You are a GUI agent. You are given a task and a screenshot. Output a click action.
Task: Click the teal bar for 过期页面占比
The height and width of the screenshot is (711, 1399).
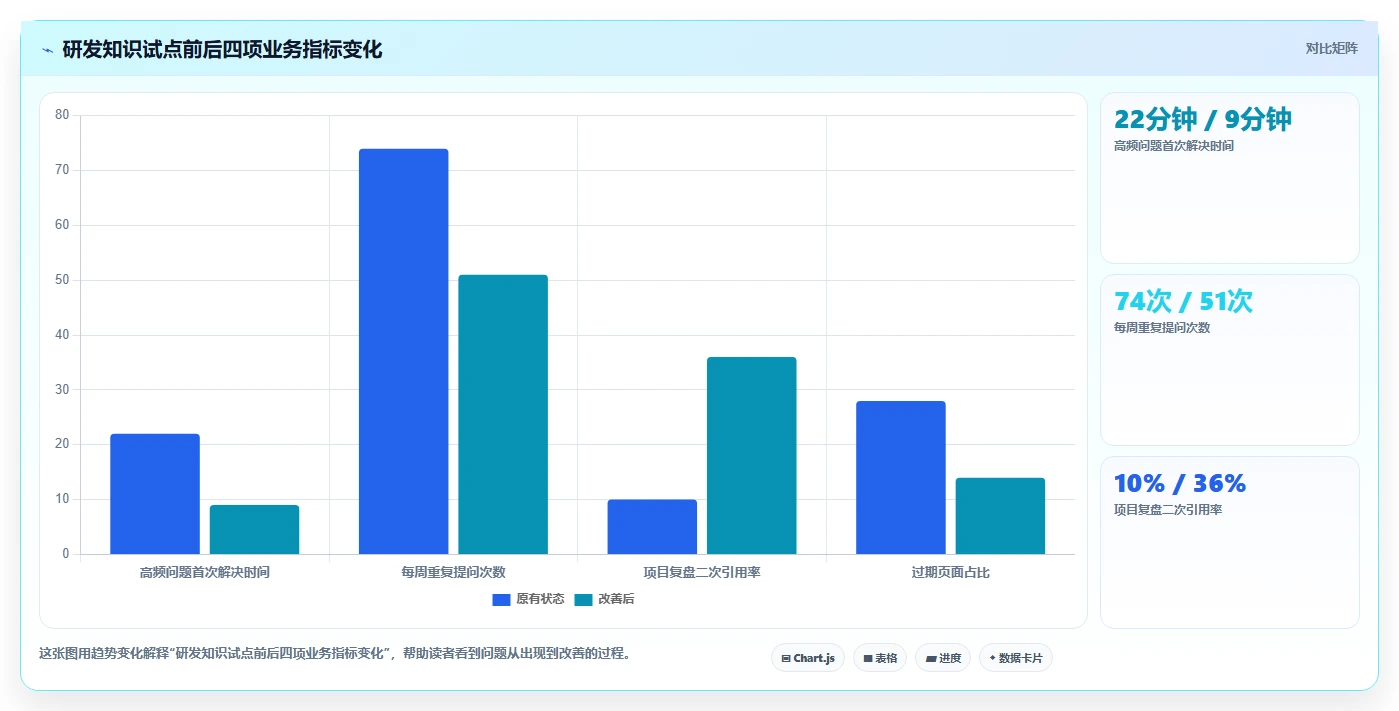tap(1000, 516)
